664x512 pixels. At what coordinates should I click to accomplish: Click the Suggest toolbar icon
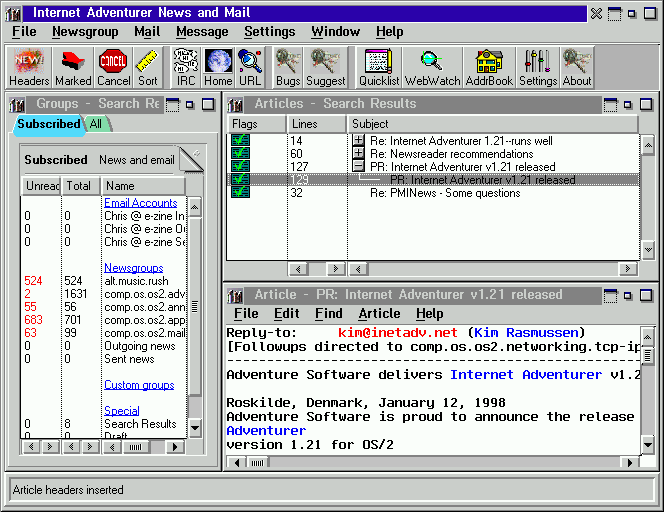coord(325,68)
